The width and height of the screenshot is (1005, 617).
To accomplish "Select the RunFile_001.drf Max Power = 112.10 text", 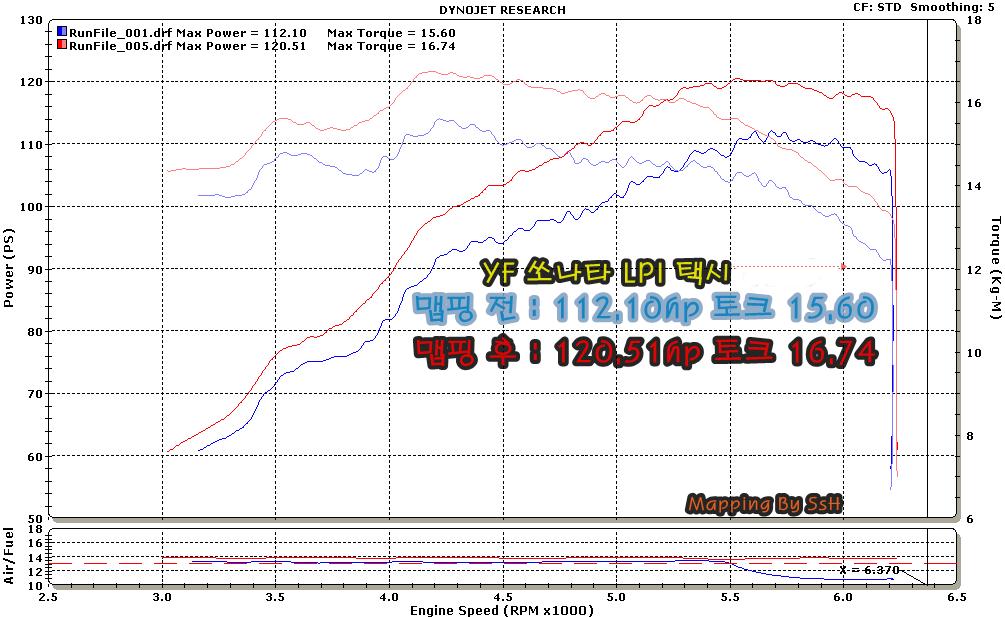I will click(188, 33).
